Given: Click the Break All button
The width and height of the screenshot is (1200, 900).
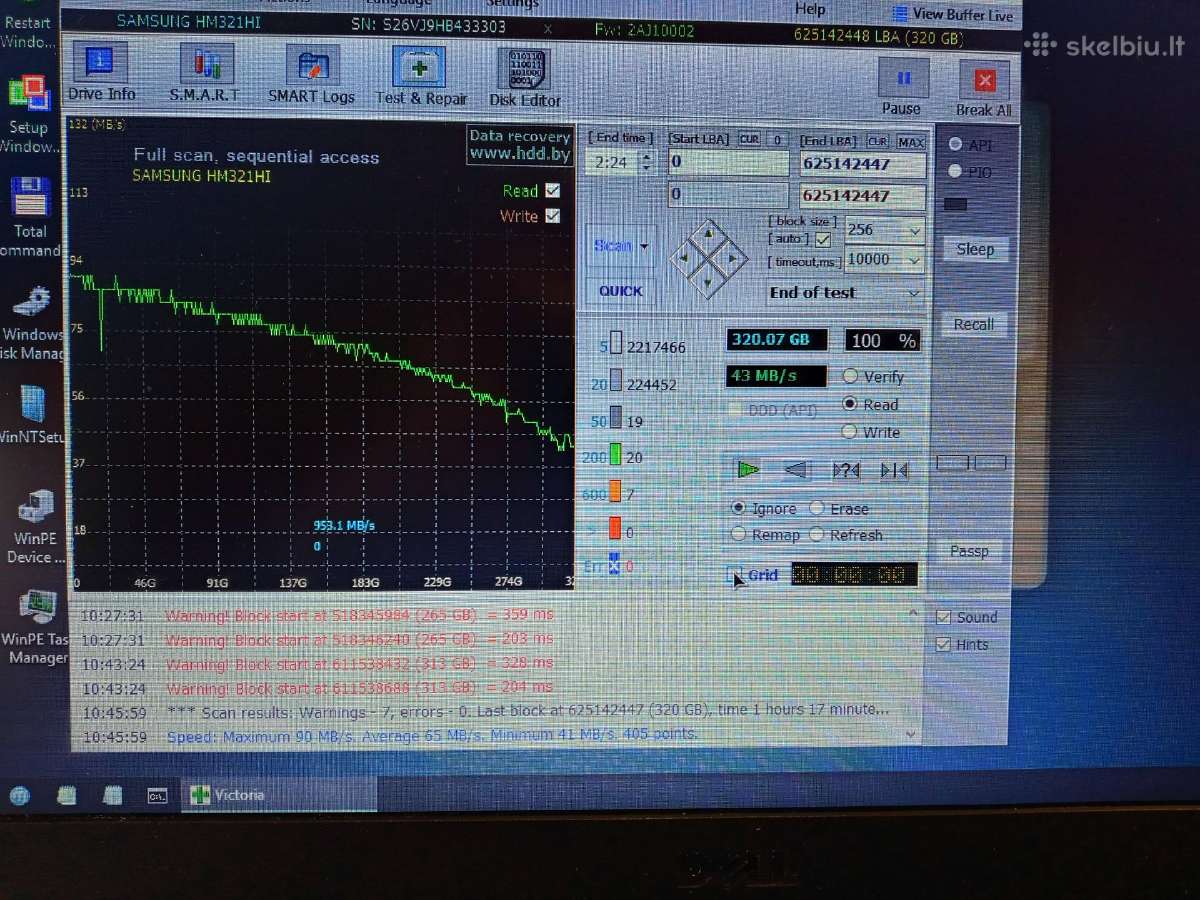Looking at the screenshot, I should click(x=984, y=89).
